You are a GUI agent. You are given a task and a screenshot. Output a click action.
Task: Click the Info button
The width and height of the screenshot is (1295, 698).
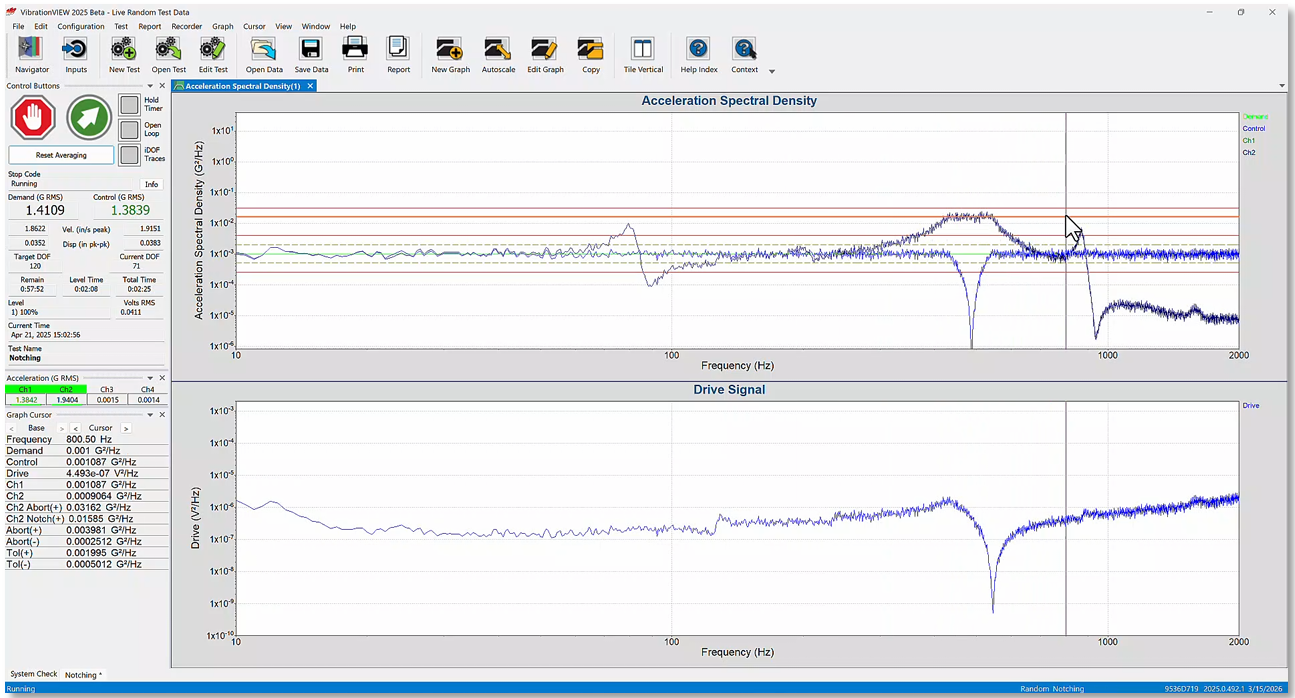tap(151, 184)
